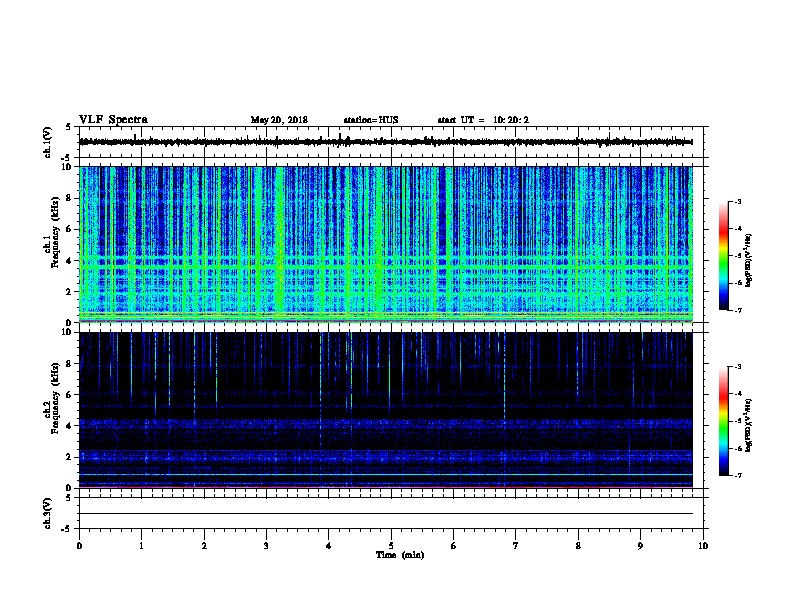Click the ch.2 spectrogram color scale bar
Image resolution: width=792 pixels, height=612 pixels.
(x=723, y=421)
